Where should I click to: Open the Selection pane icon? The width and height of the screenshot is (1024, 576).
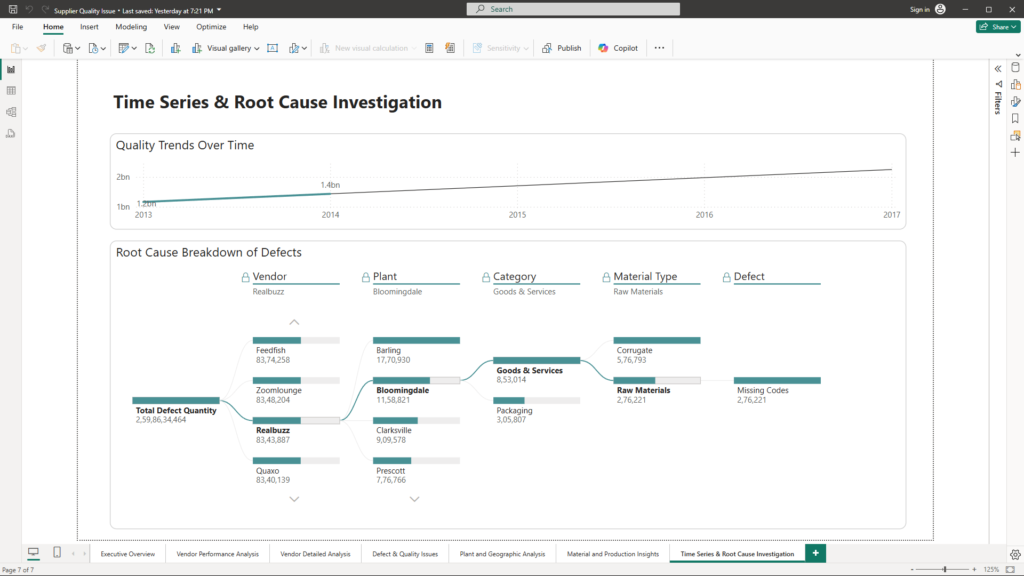[1015, 135]
